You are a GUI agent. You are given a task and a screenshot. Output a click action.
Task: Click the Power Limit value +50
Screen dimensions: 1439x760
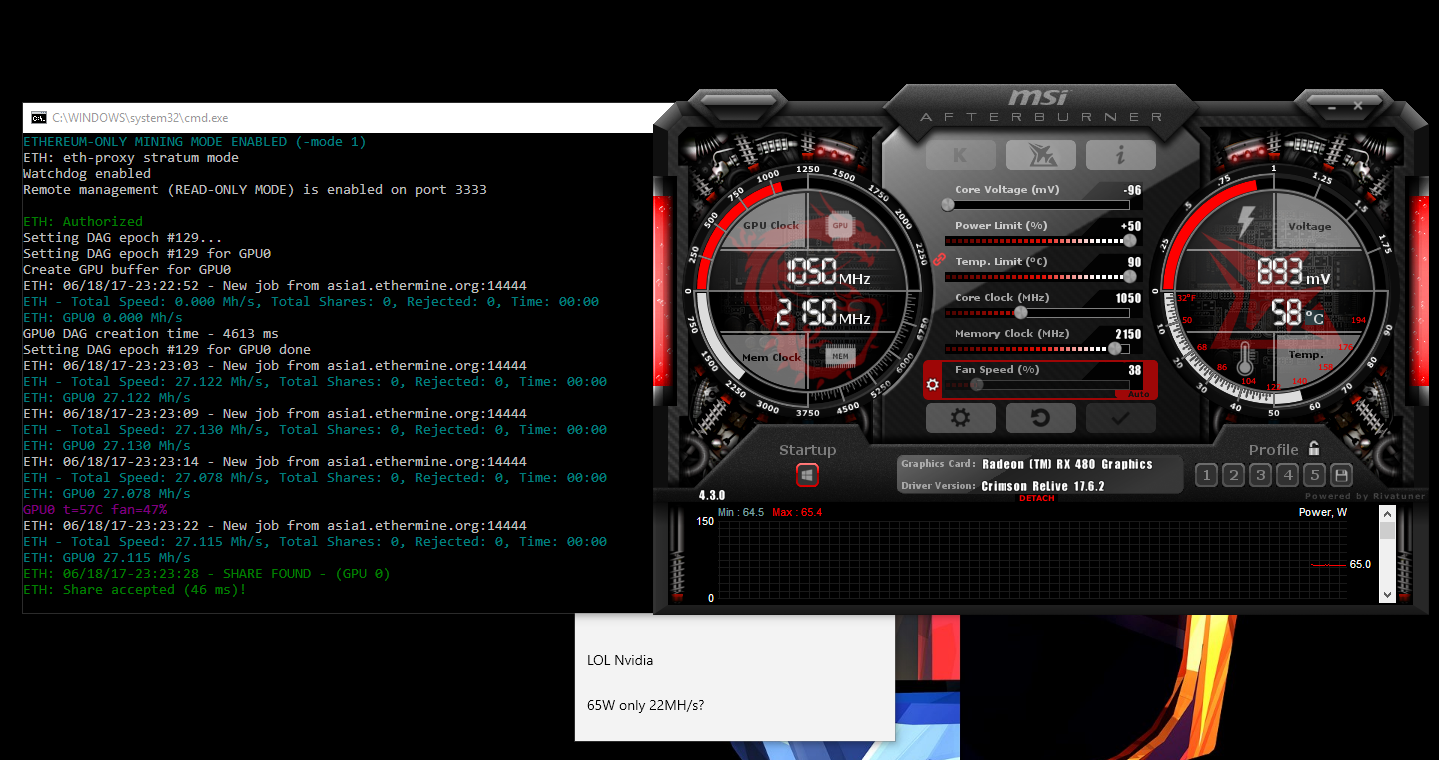(x=1131, y=226)
